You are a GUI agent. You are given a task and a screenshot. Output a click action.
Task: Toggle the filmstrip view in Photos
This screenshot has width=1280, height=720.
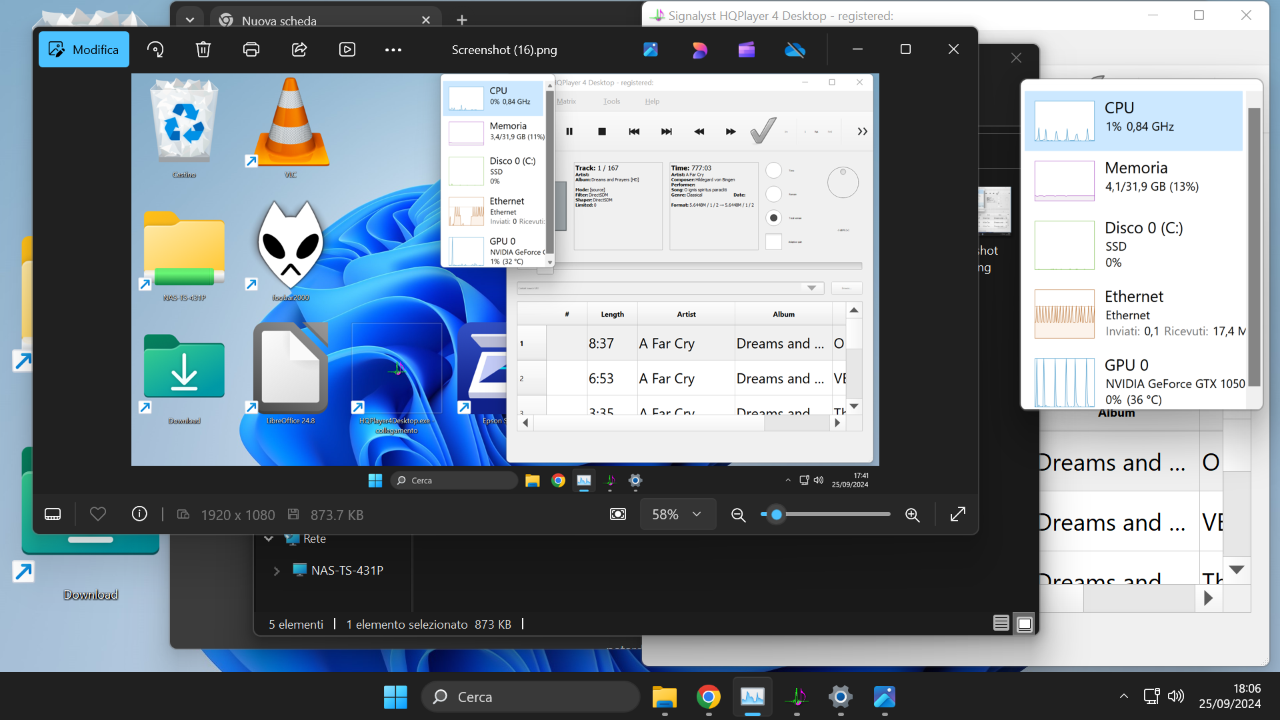pyautogui.click(x=53, y=514)
